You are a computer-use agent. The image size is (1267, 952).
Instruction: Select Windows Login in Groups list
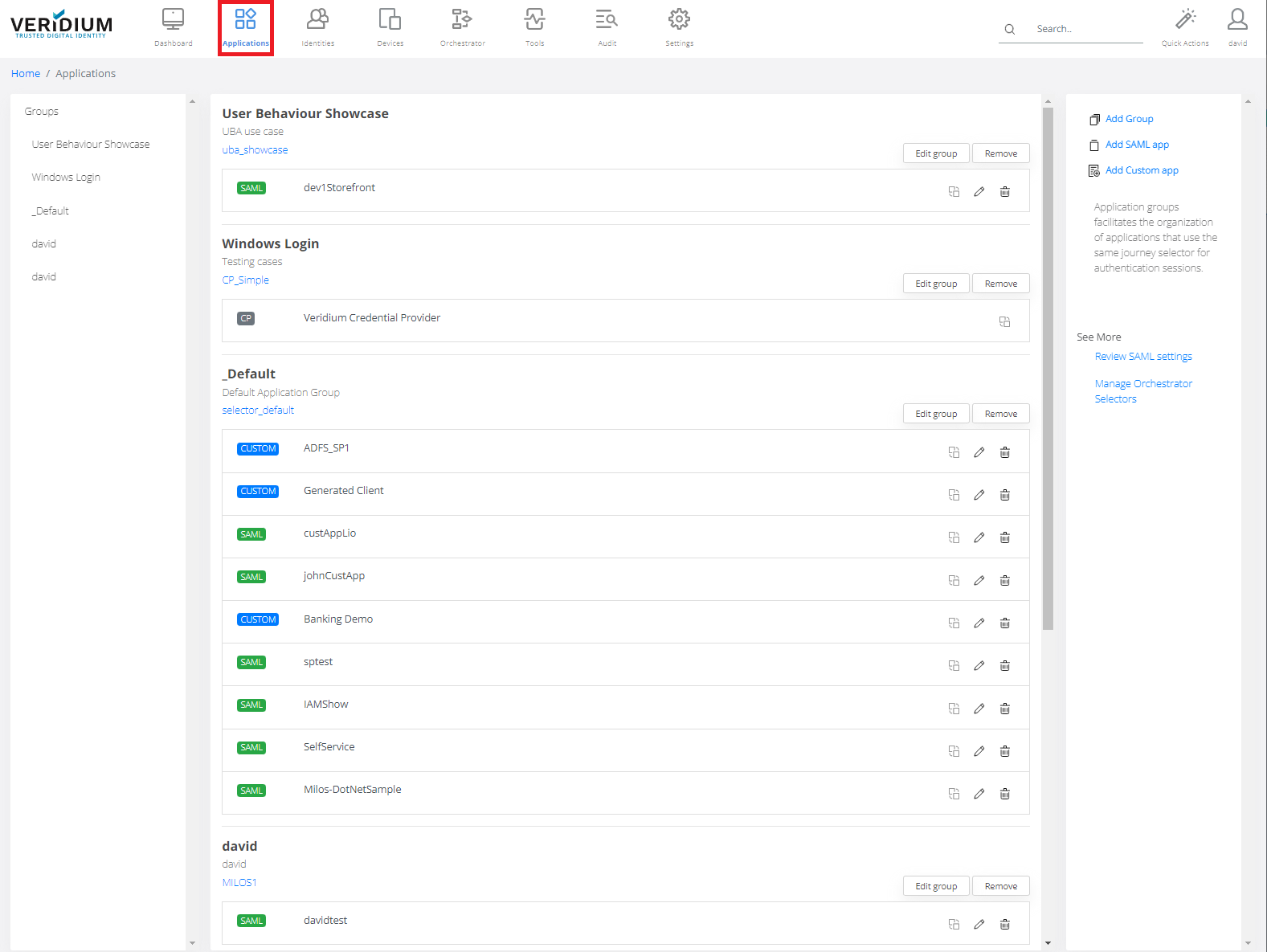point(66,178)
